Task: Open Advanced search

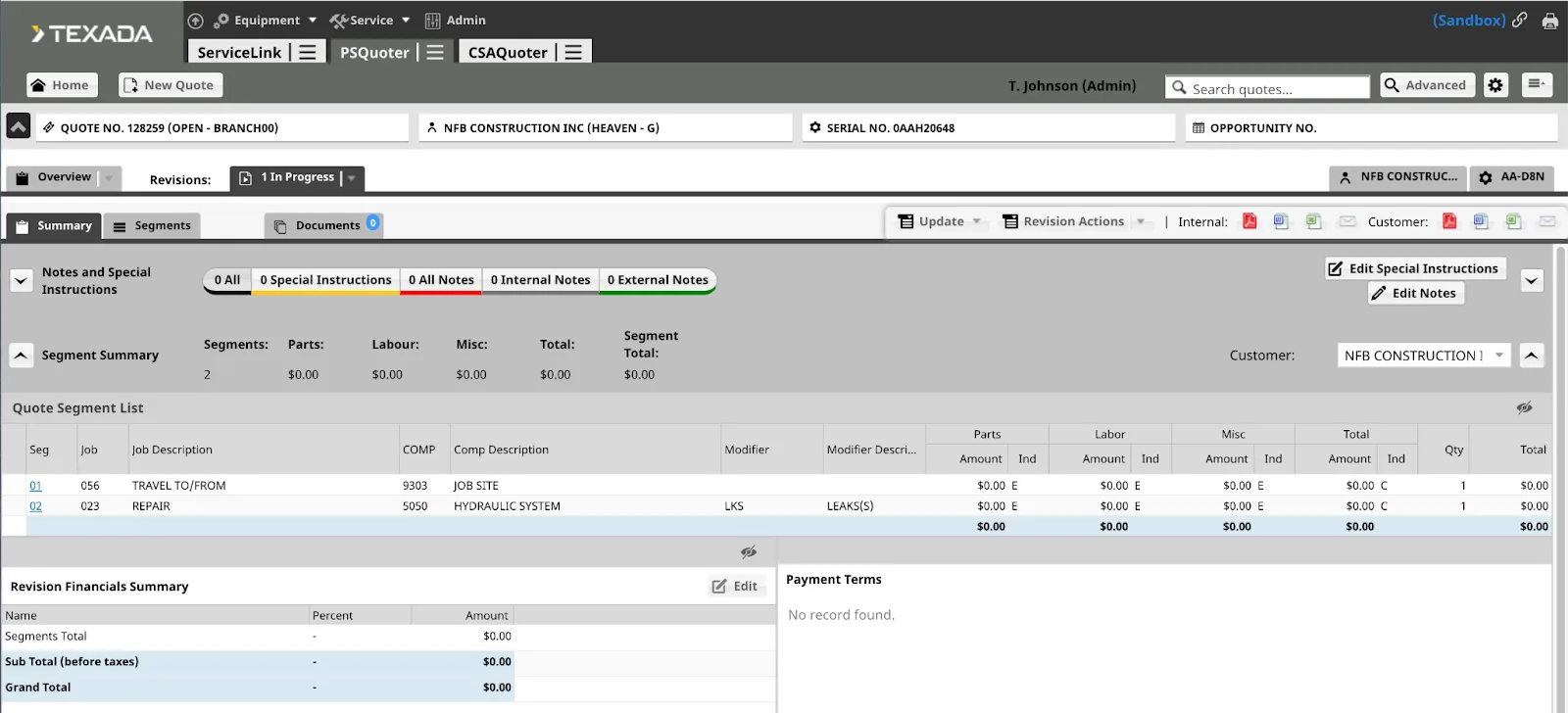Action: coord(1427,85)
